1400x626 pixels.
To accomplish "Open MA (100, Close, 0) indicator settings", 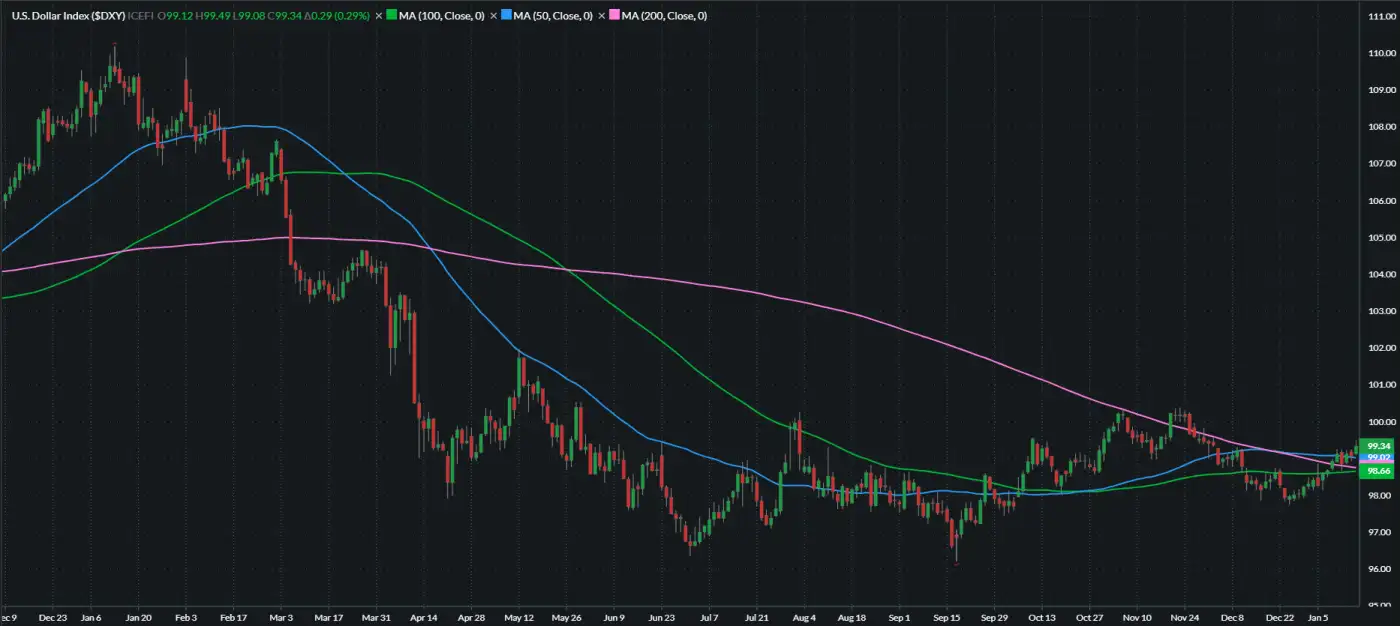I will [444, 16].
